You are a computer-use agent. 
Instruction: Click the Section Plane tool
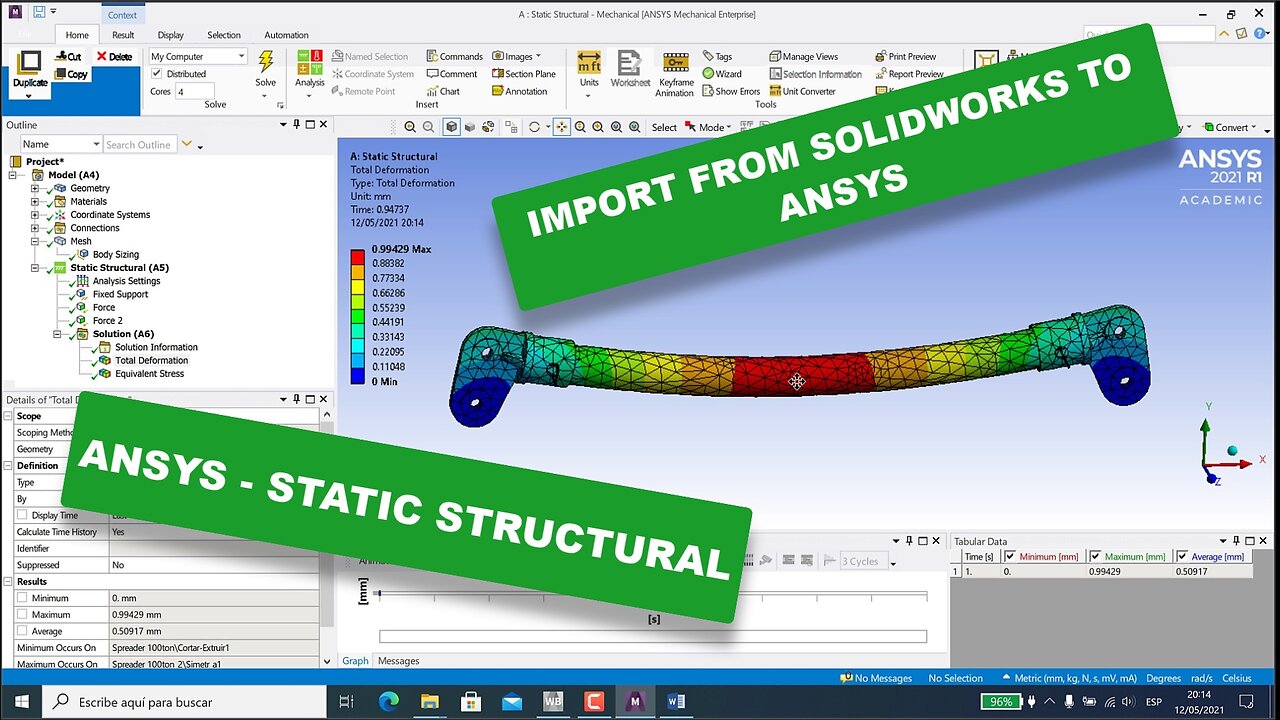click(524, 74)
